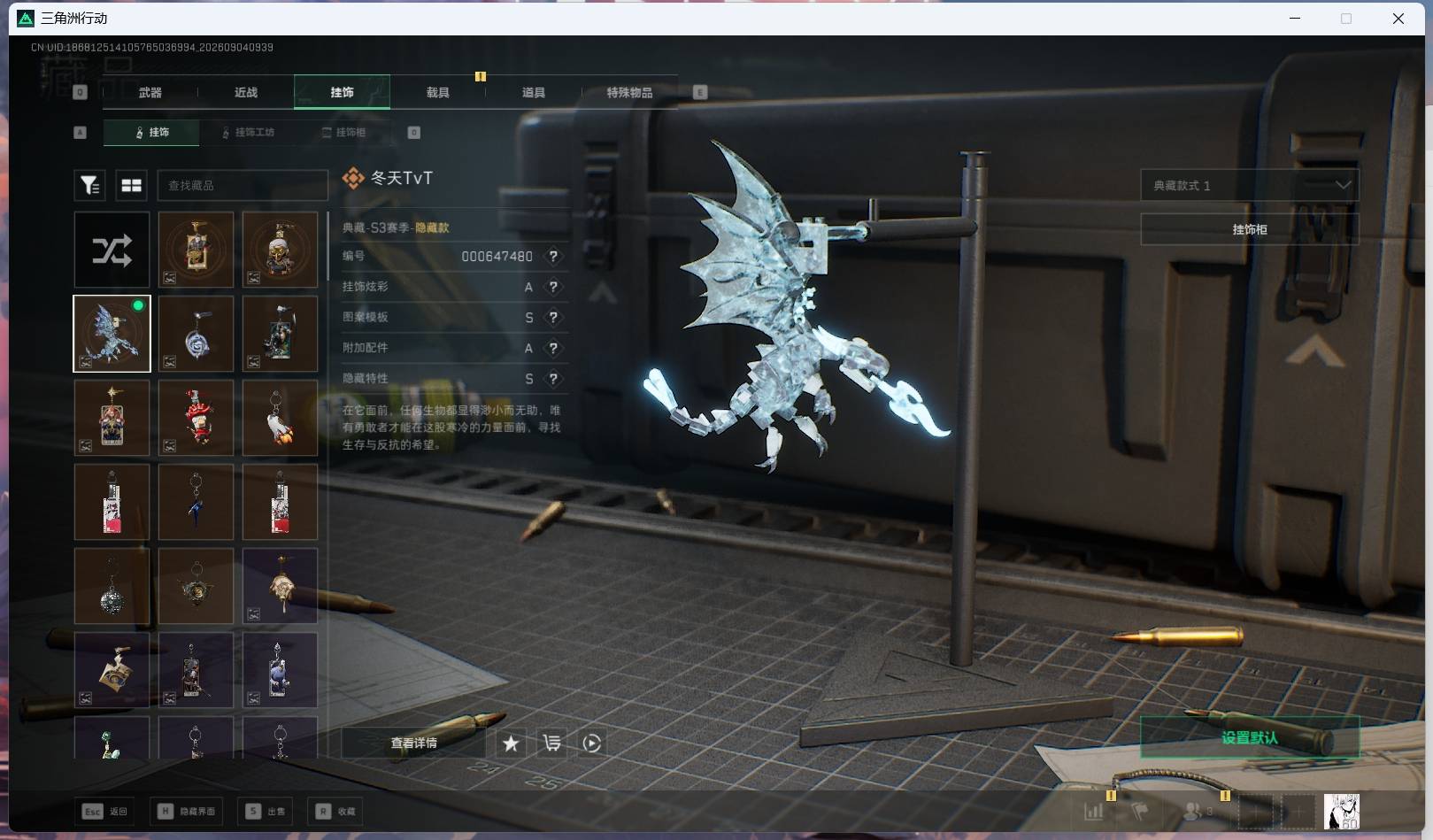Switch to the 道具 tab

533,92
